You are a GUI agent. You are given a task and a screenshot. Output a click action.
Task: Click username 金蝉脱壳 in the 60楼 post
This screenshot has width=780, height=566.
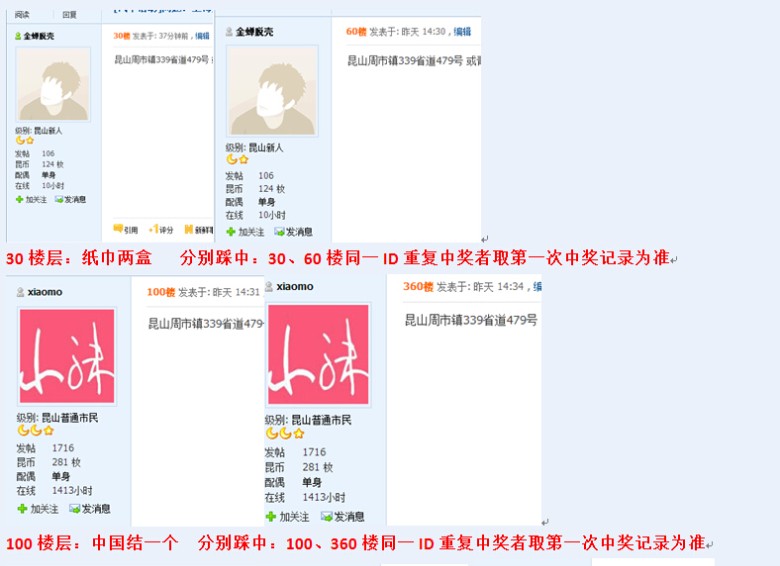[x=254, y=32]
